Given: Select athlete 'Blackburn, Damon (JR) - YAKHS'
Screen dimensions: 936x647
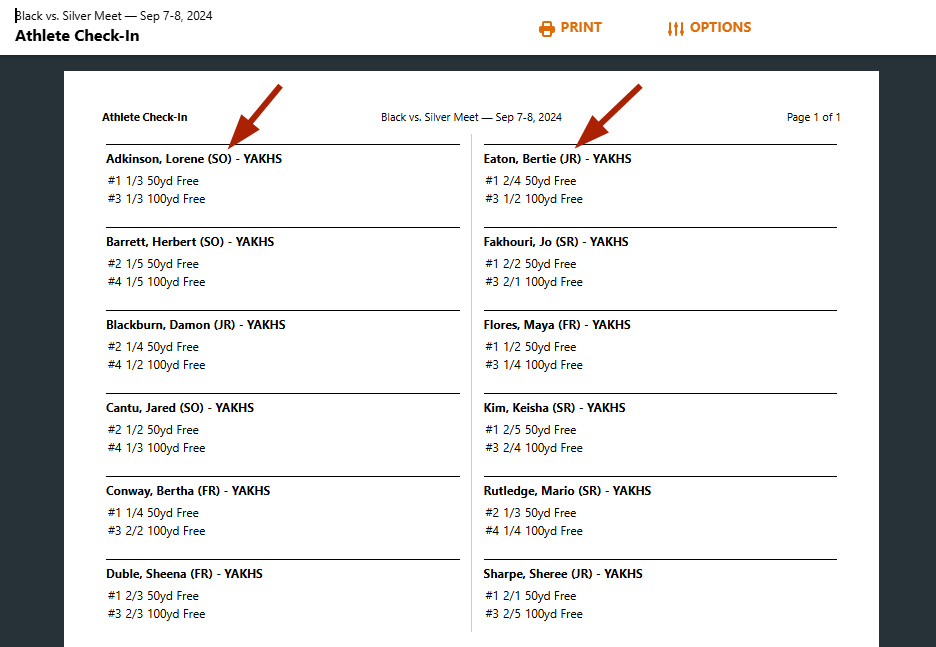Looking at the screenshot, I should point(196,325).
